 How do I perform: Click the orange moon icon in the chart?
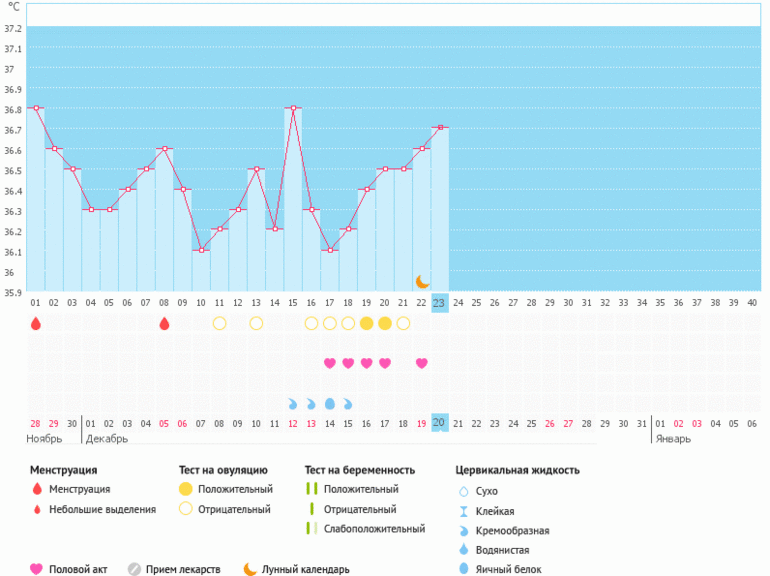point(422,282)
